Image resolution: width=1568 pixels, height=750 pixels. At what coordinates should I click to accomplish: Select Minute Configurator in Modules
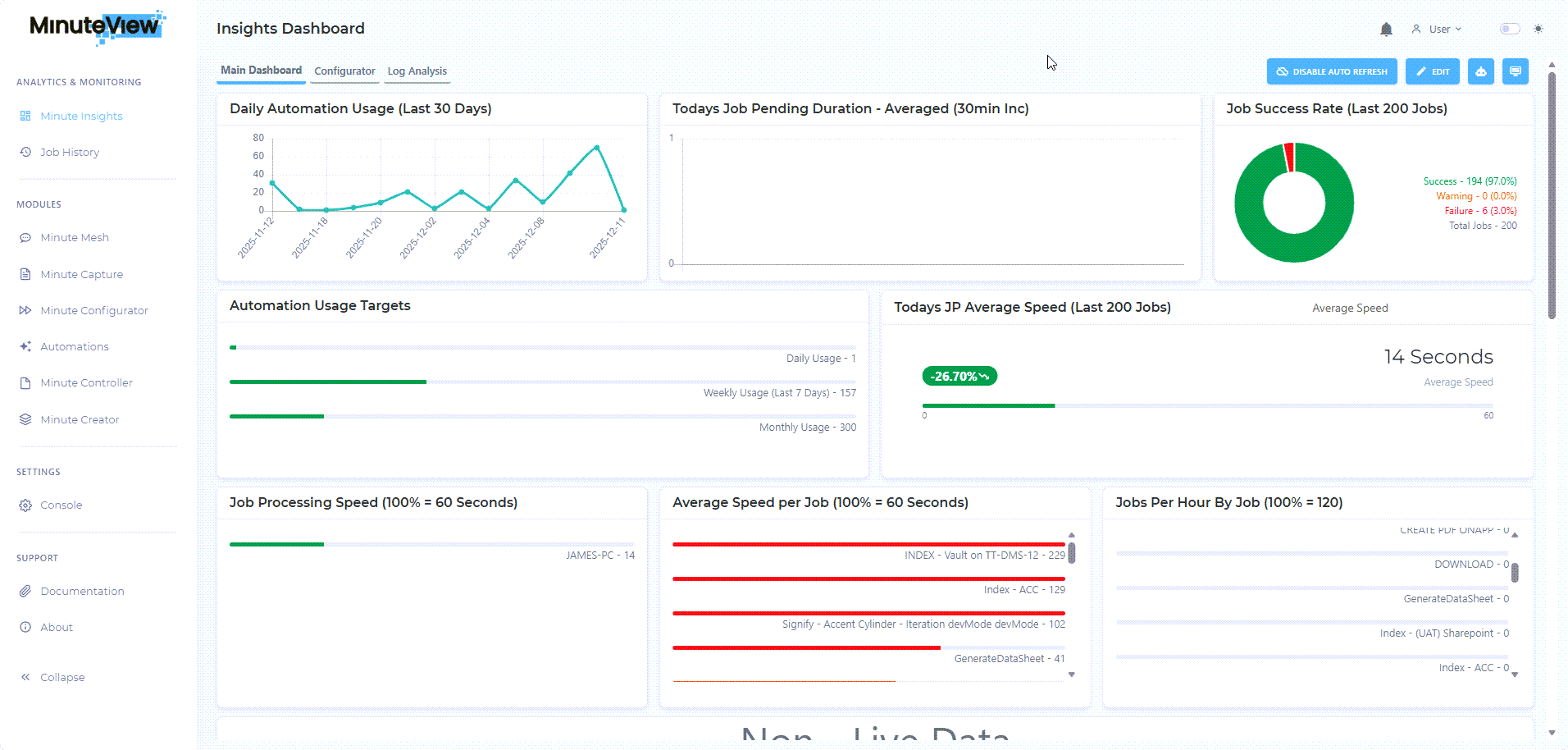[x=93, y=310]
